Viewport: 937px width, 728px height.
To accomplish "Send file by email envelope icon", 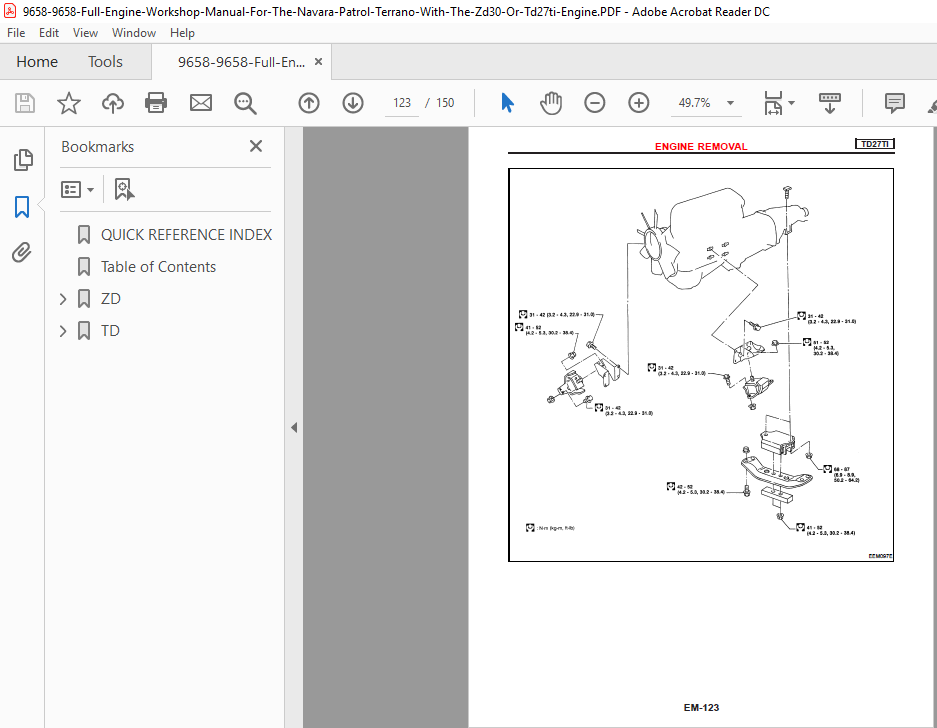I will coord(201,103).
